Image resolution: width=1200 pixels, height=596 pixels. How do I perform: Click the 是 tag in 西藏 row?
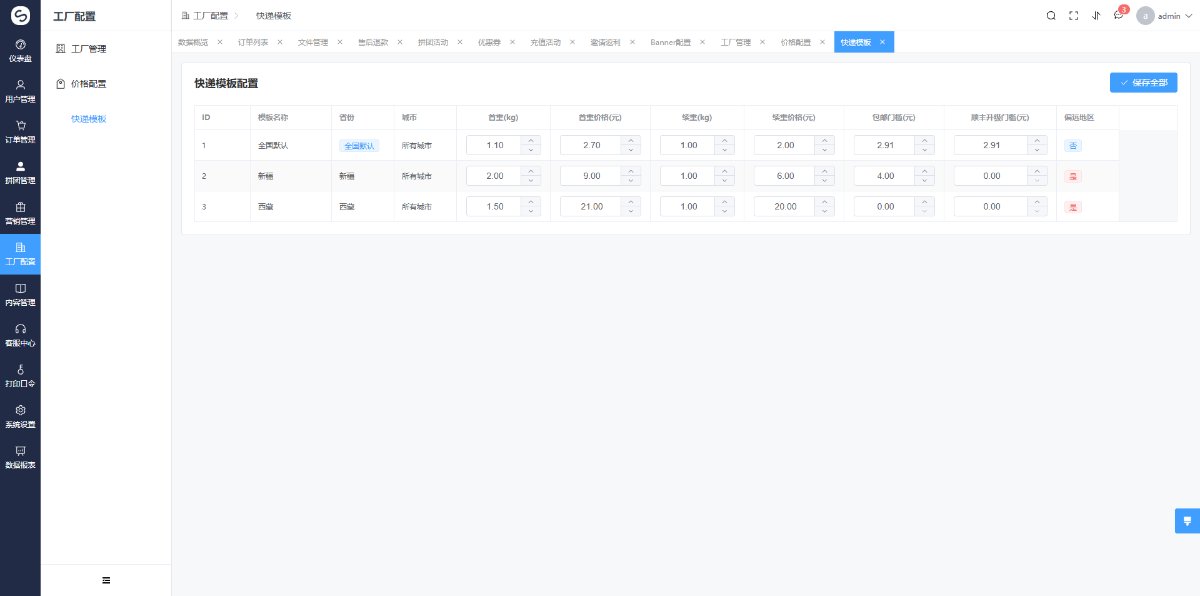click(1074, 207)
